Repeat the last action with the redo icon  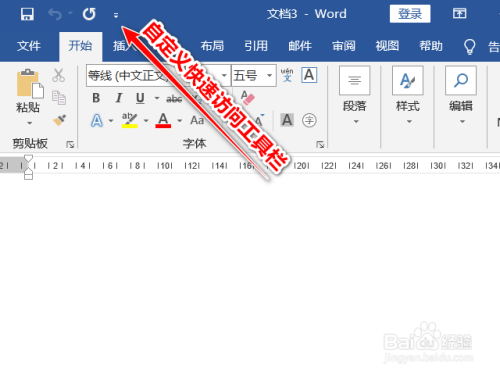tap(89, 14)
